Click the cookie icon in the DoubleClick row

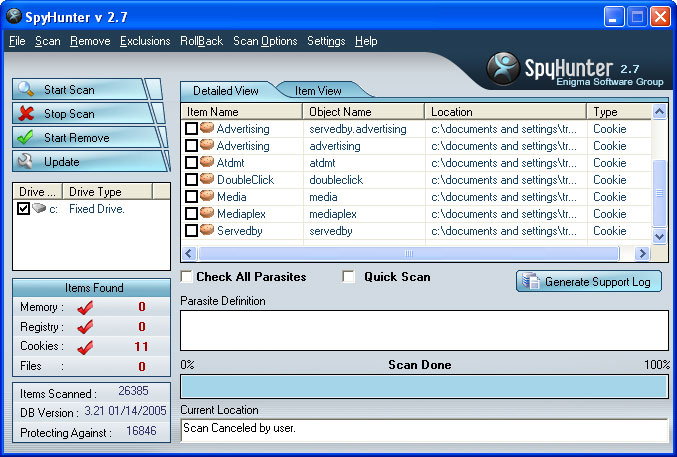click(x=207, y=179)
